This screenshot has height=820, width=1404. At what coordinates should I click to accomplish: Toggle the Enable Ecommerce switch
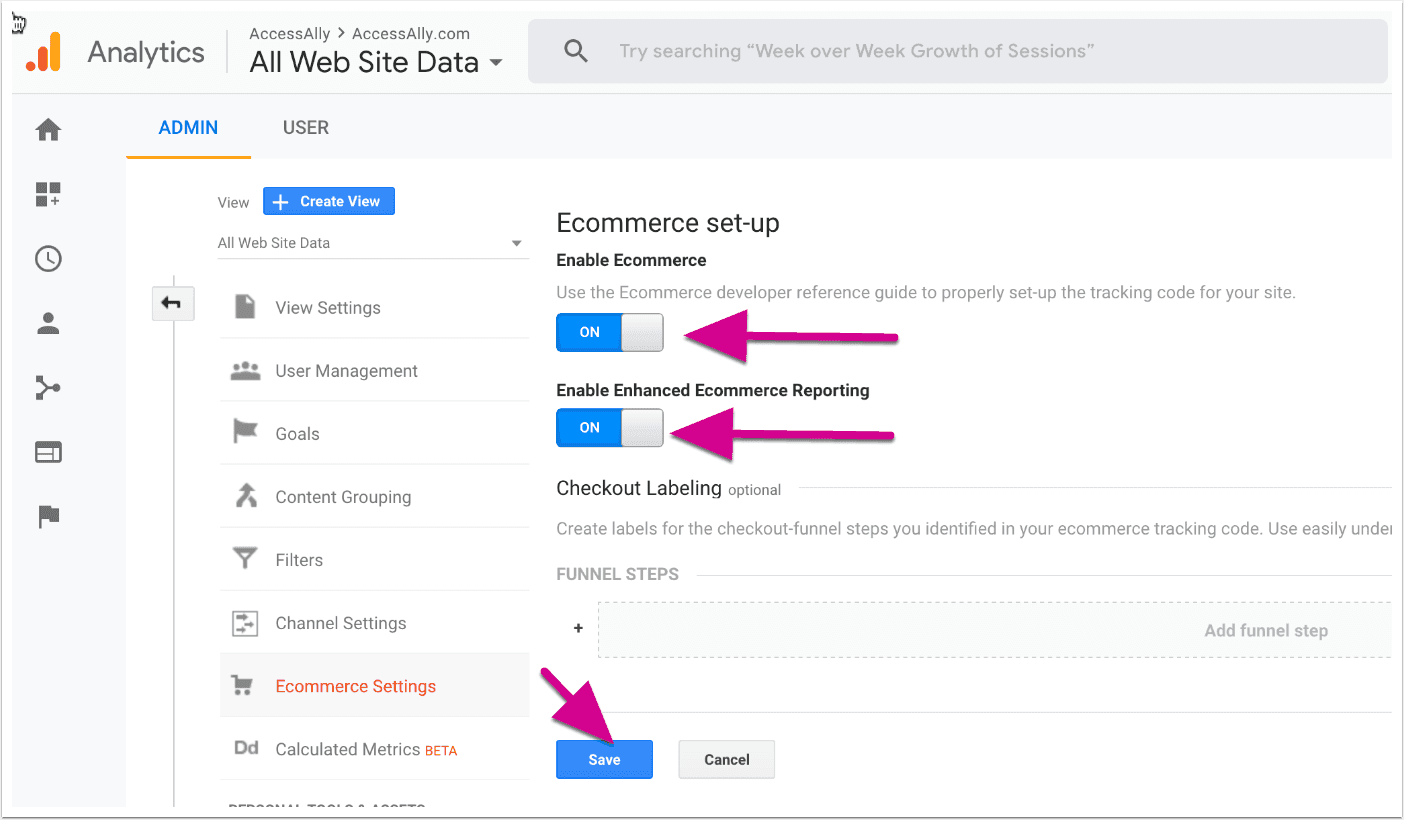[x=610, y=332]
